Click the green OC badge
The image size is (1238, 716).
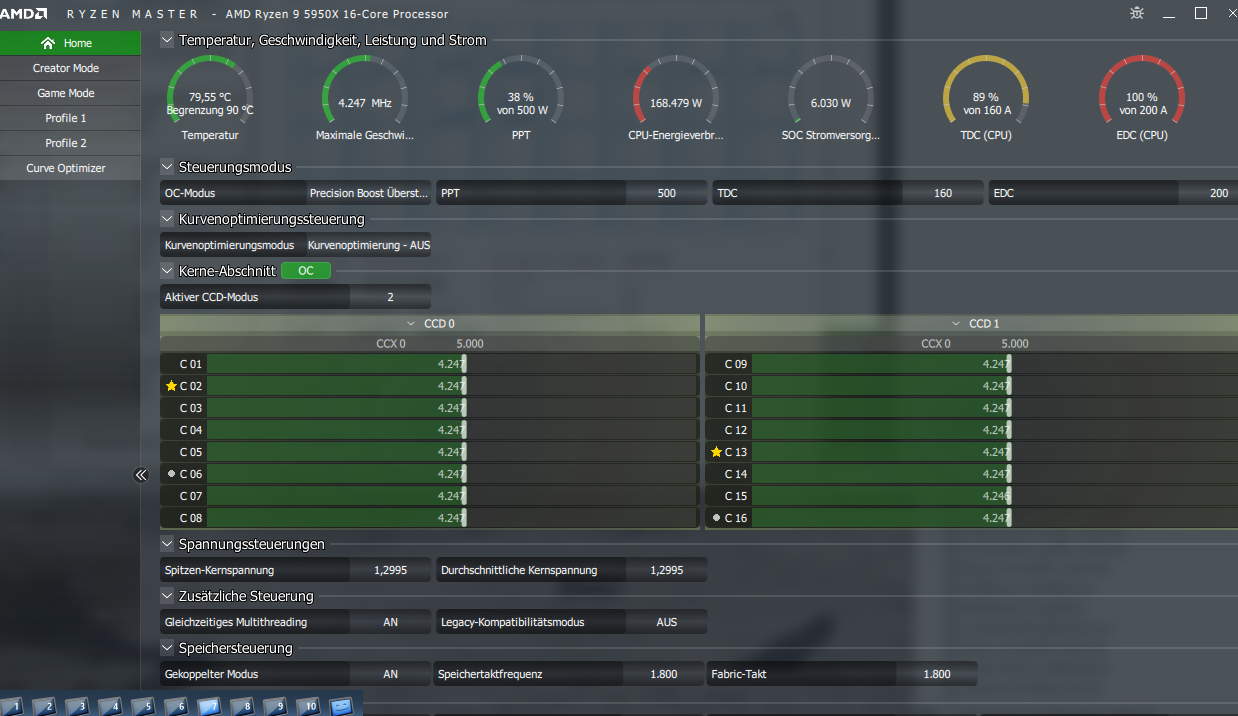306,271
